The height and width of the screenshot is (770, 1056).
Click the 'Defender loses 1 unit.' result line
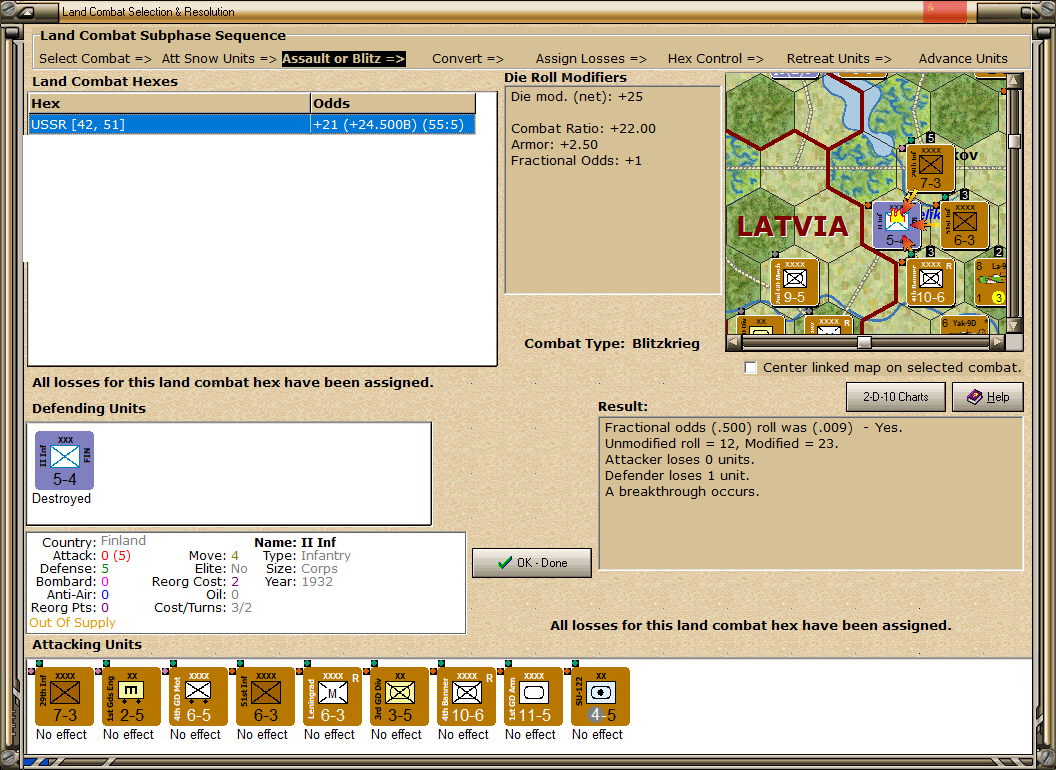(676, 476)
